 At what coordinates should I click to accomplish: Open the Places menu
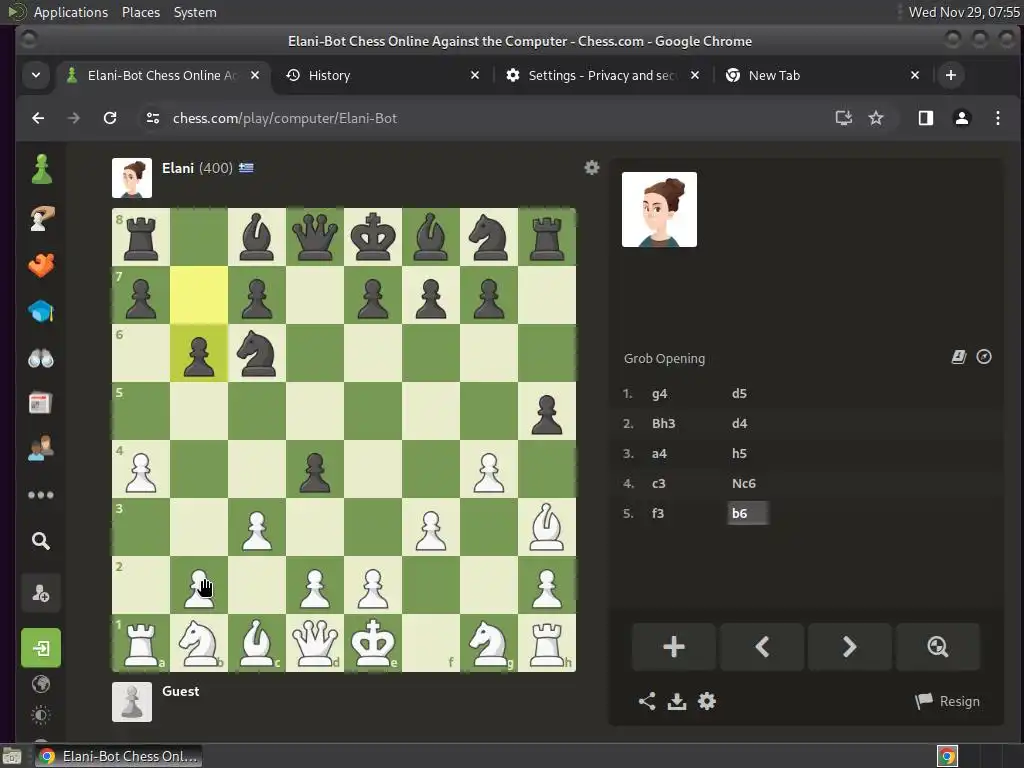point(141,12)
